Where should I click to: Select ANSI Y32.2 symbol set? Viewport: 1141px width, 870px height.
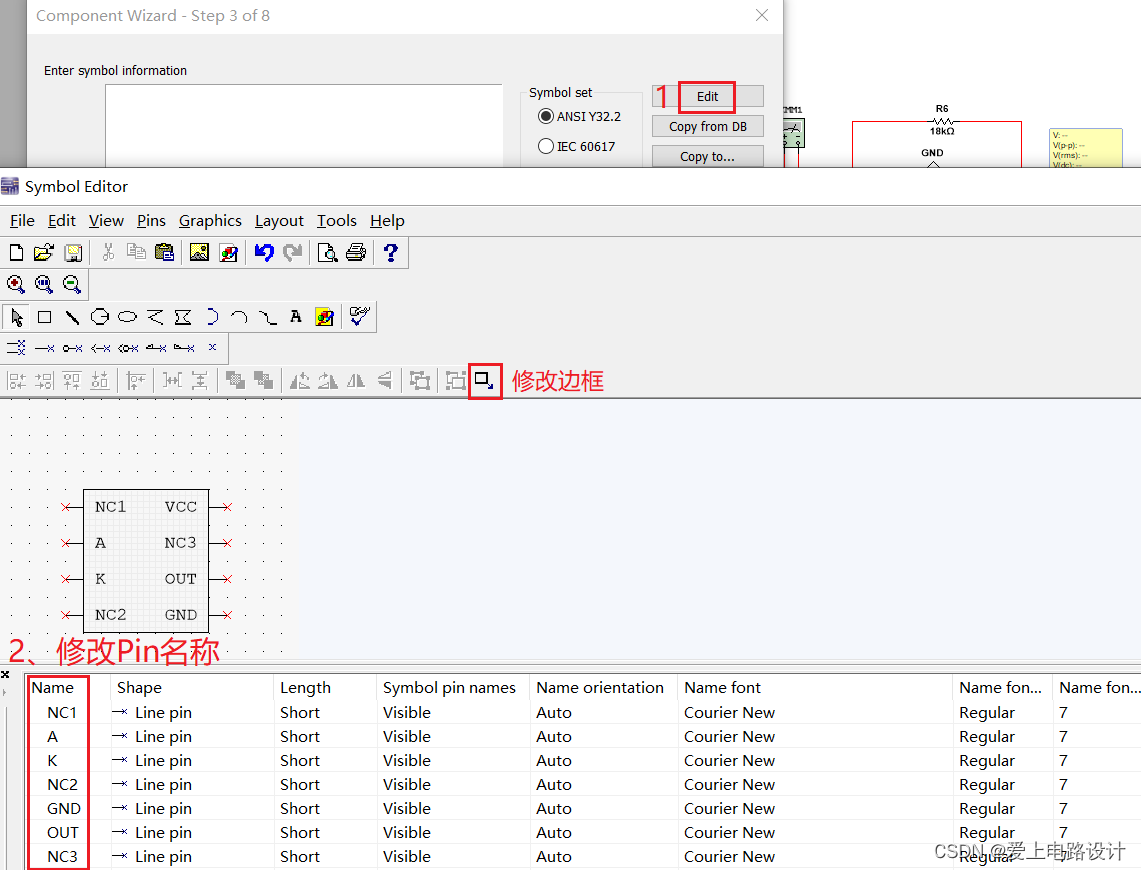(x=579, y=116)
